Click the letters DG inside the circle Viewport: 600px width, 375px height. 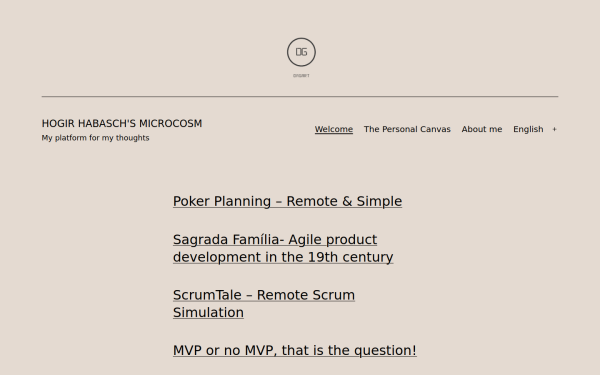[301, 52]
